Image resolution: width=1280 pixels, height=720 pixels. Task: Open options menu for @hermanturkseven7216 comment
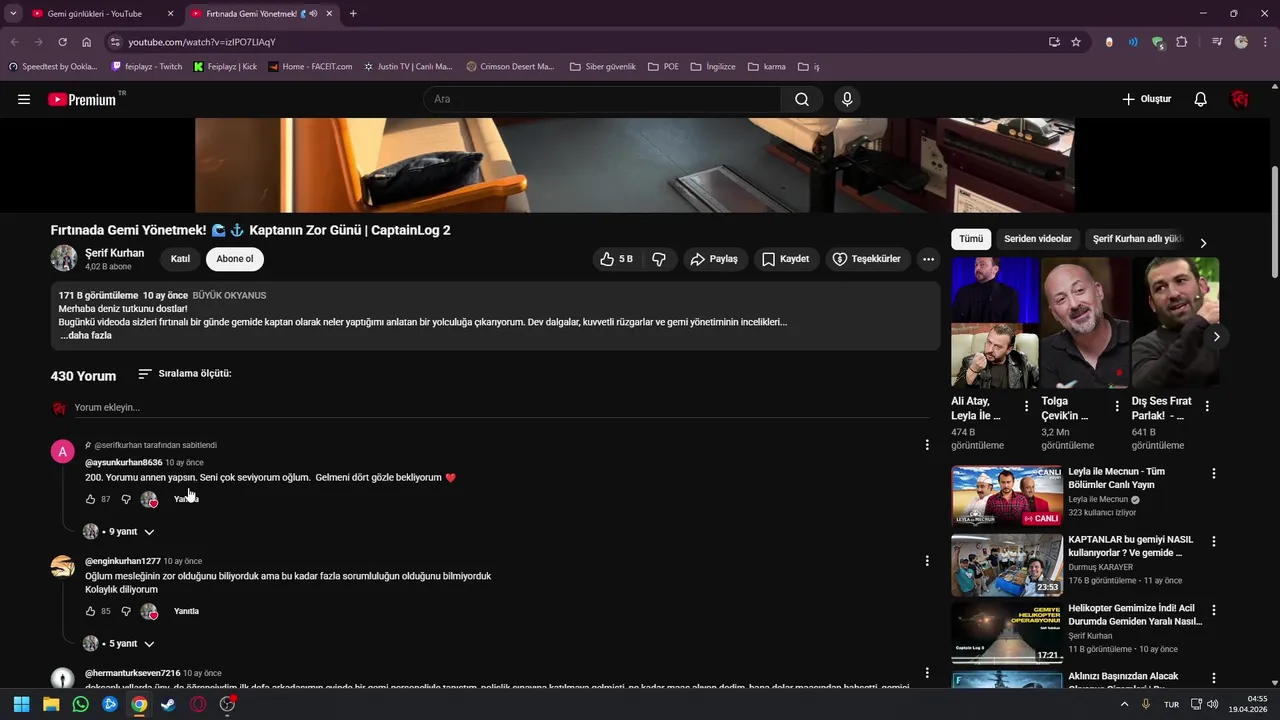pos(927,673)
